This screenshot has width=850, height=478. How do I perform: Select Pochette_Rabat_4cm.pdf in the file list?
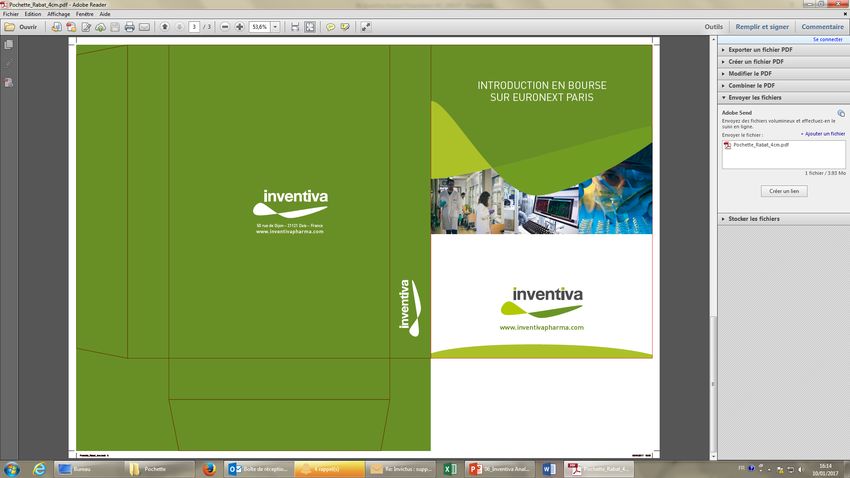point(761,145)
